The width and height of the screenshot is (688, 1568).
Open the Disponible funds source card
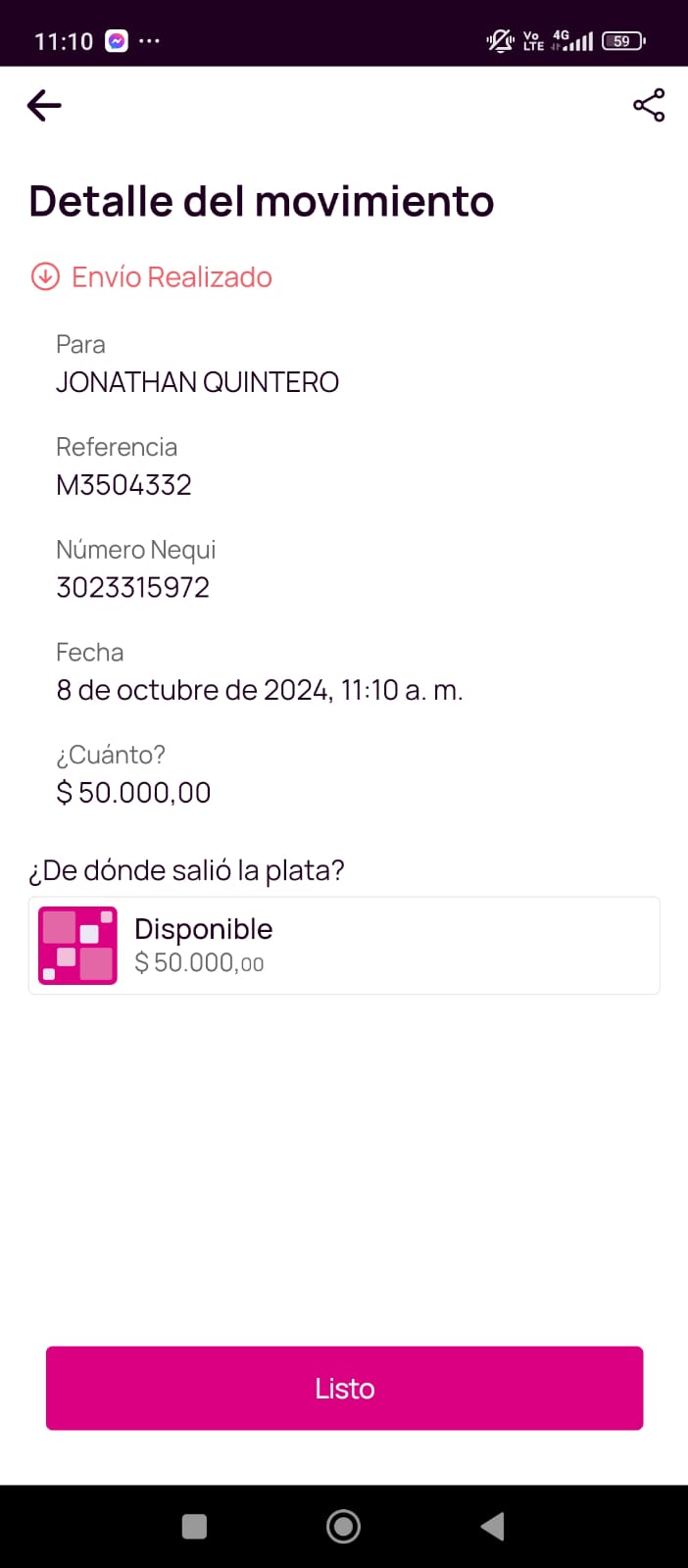344,946
